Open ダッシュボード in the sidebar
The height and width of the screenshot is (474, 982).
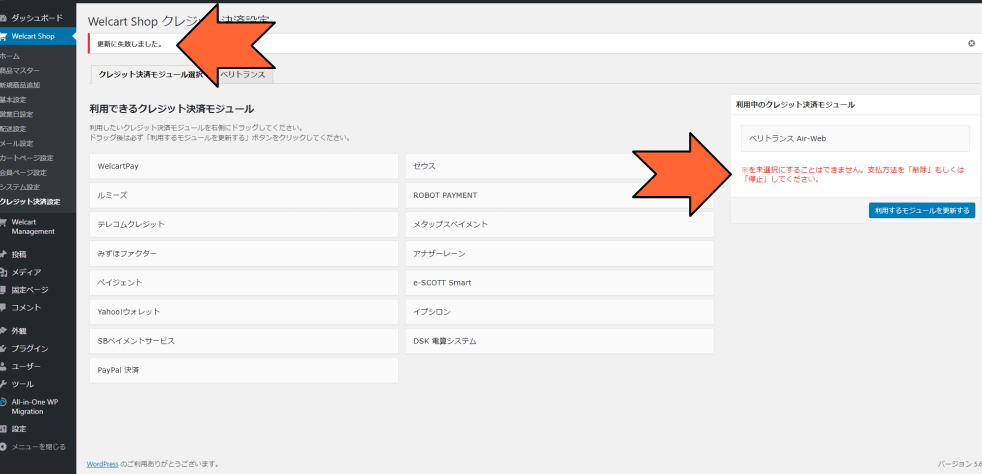click(37, 19)
